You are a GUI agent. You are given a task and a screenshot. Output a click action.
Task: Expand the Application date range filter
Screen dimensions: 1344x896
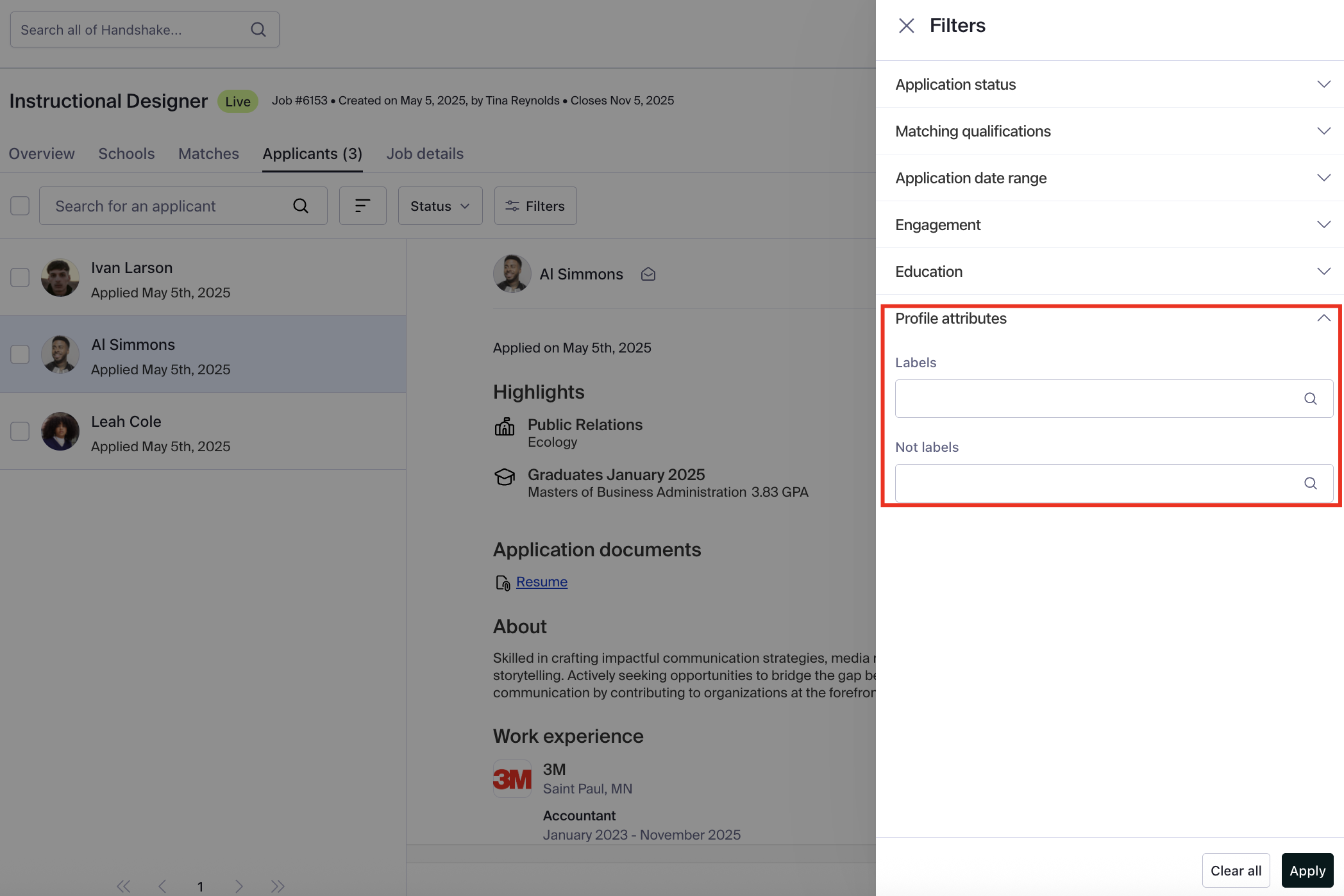click(1110, 178)
